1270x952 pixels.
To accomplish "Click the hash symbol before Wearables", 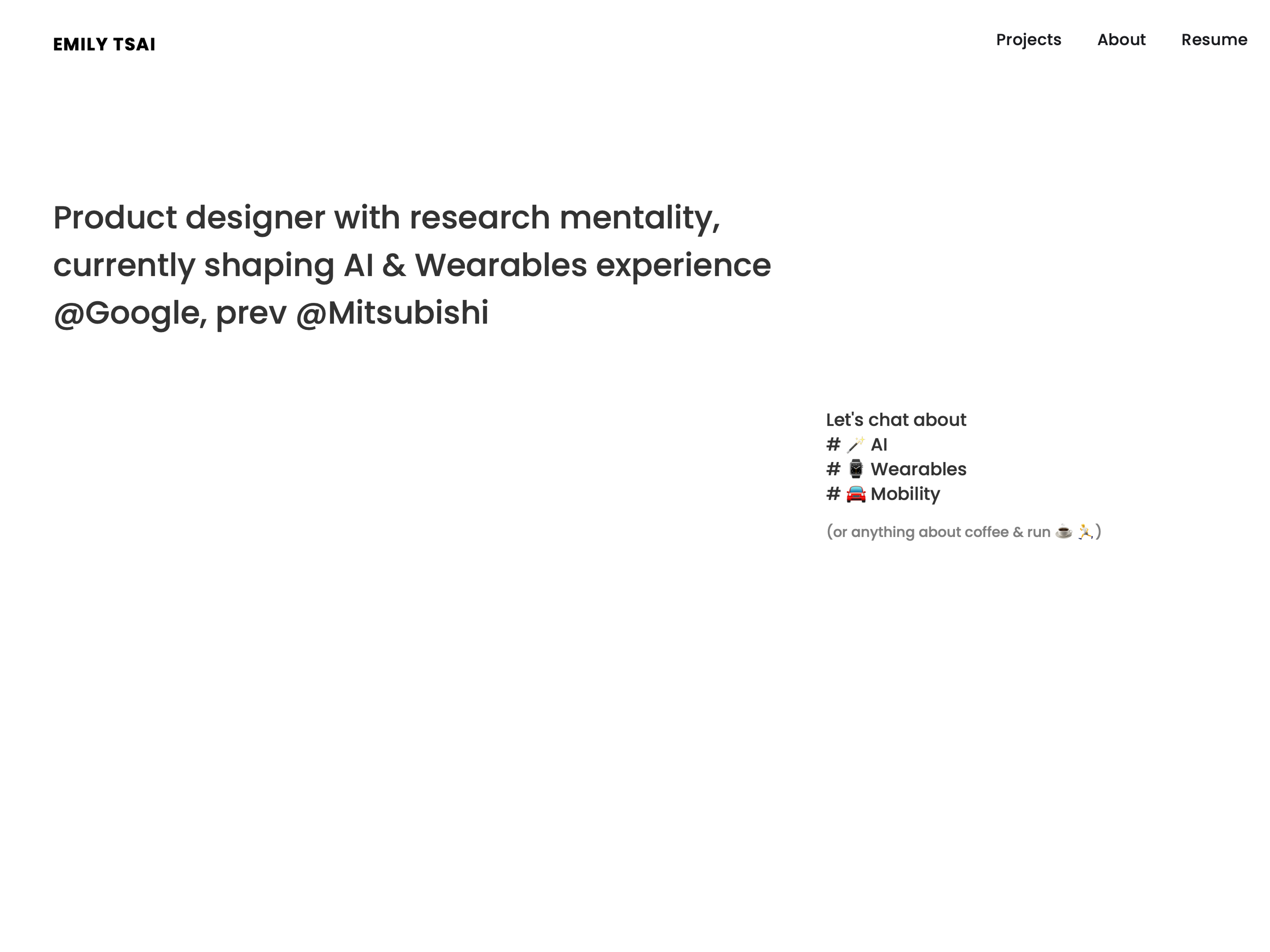I will (833, 469).
